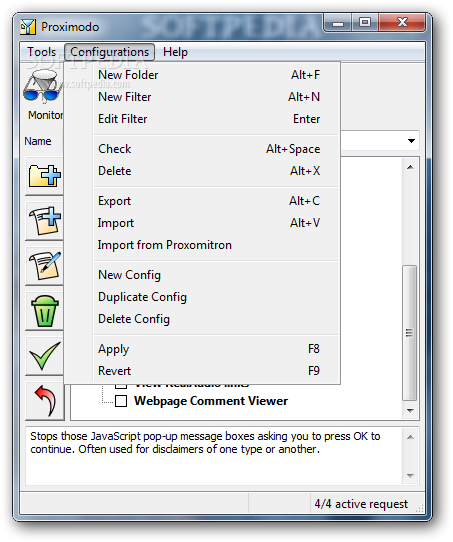Click the edit filter pencil icon
The width and height of the screenshot is (453, 542).
click(x=45, y=266)
